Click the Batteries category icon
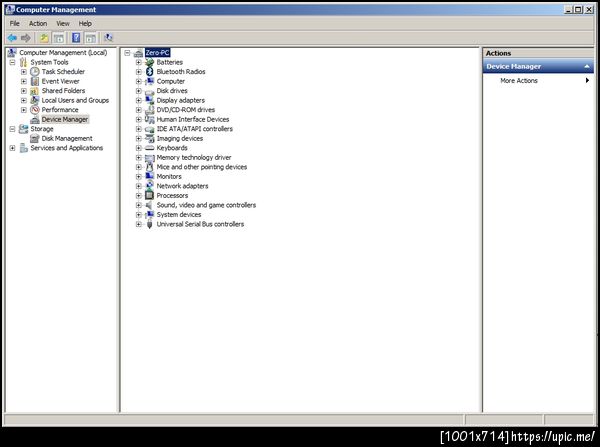The height and width of the screenshot is (447, 600). click(x=150, y=62)
